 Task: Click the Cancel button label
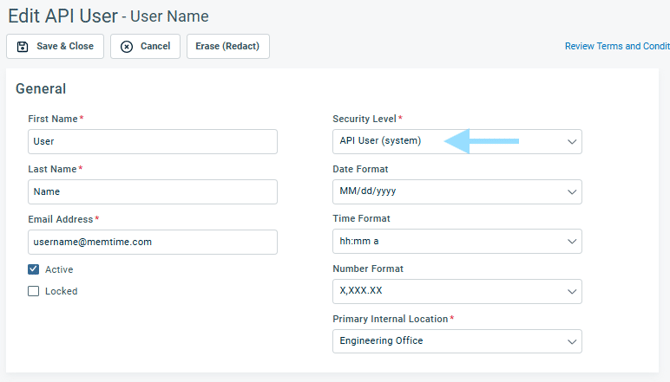156,46
